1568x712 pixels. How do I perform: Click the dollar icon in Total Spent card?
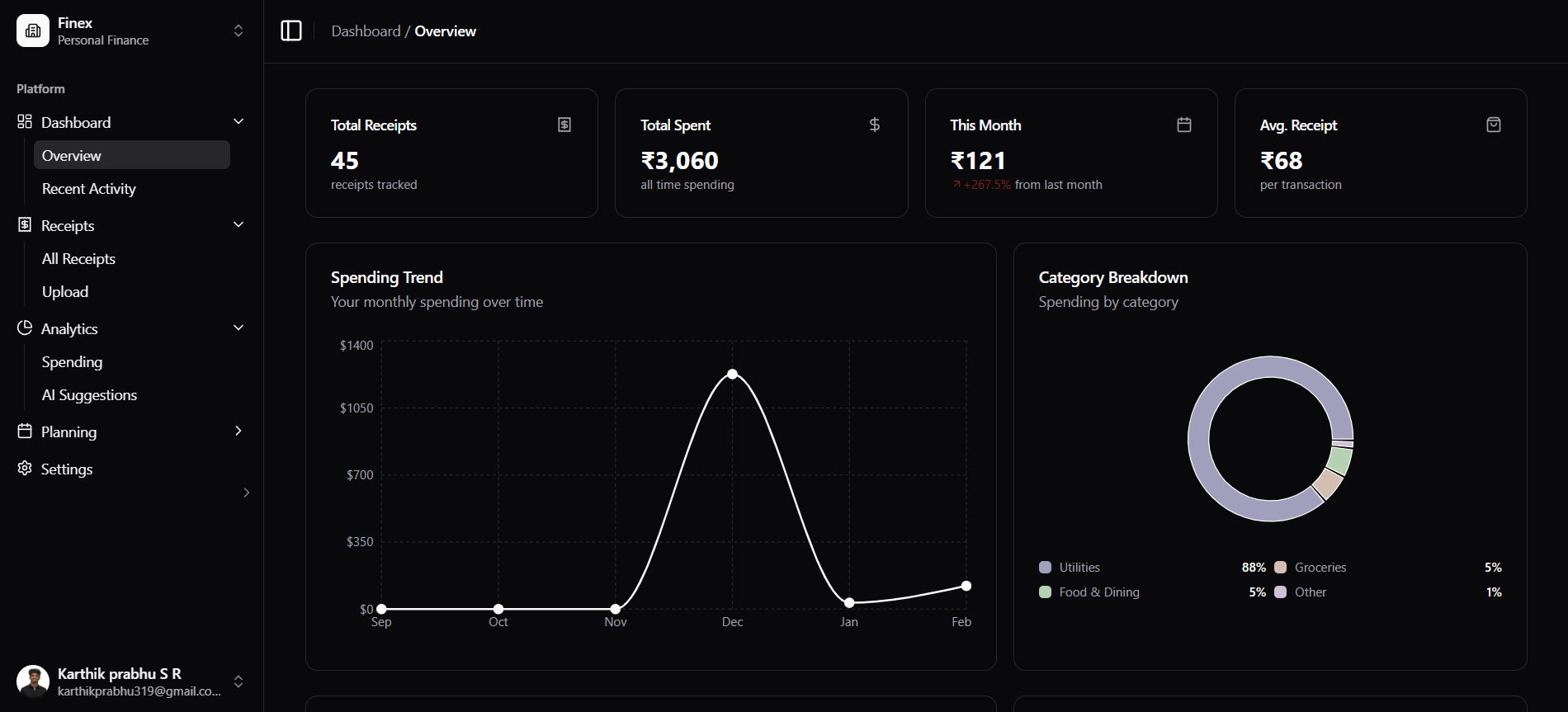pos(875,125)
